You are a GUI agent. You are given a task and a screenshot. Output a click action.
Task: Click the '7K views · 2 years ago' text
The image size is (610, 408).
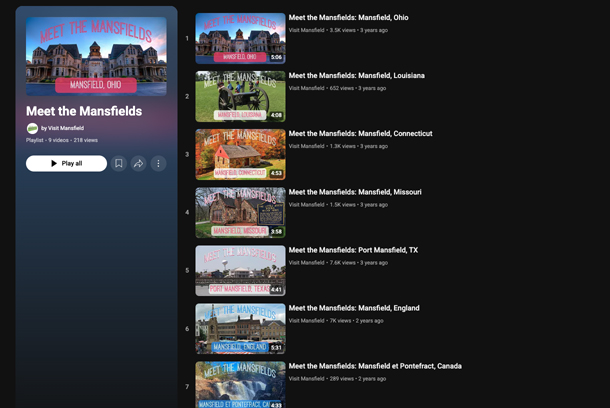click(x=357, y=320)
